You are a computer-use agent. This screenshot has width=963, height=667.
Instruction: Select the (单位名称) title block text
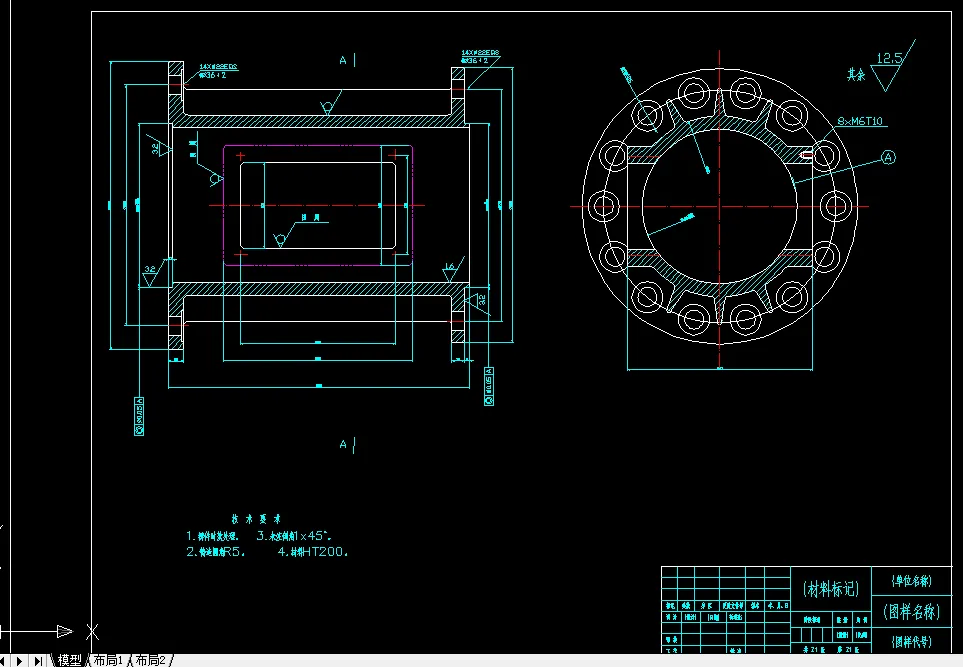coord(911,580)
